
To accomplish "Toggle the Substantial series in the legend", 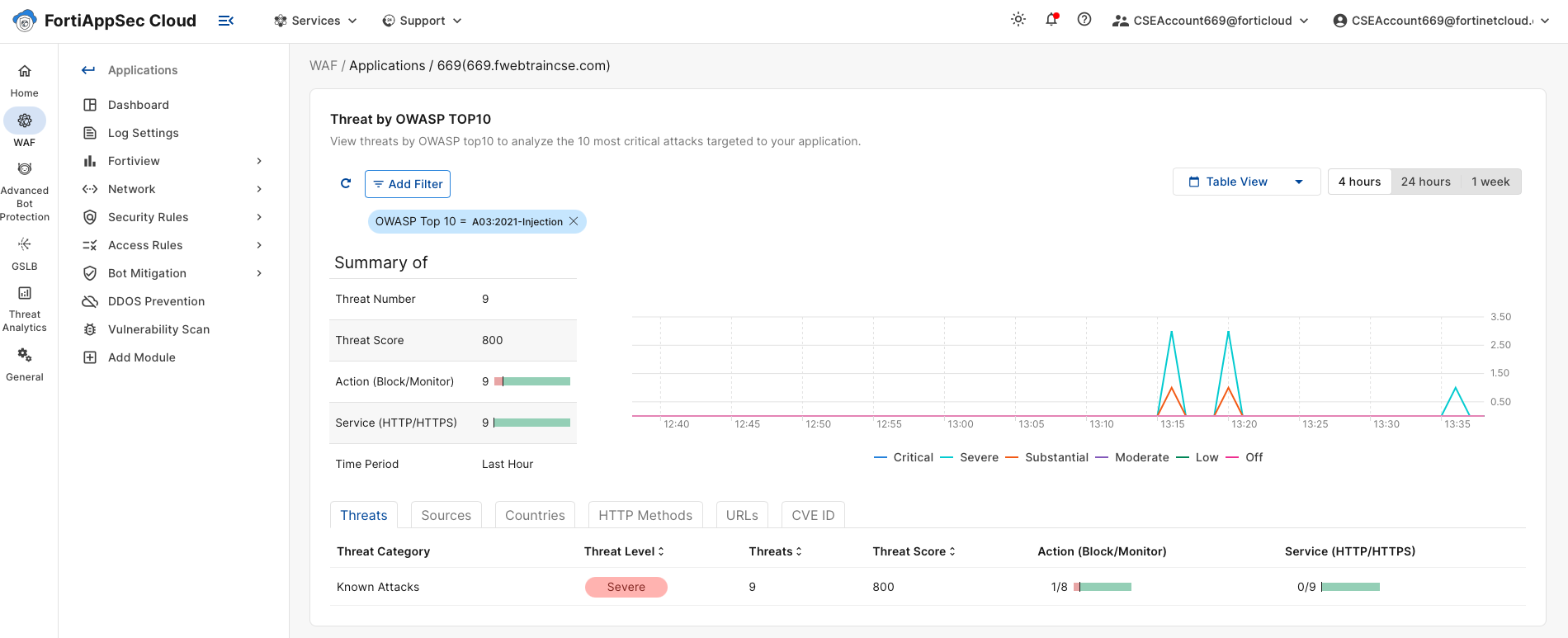I will (x=1047, y=457).
